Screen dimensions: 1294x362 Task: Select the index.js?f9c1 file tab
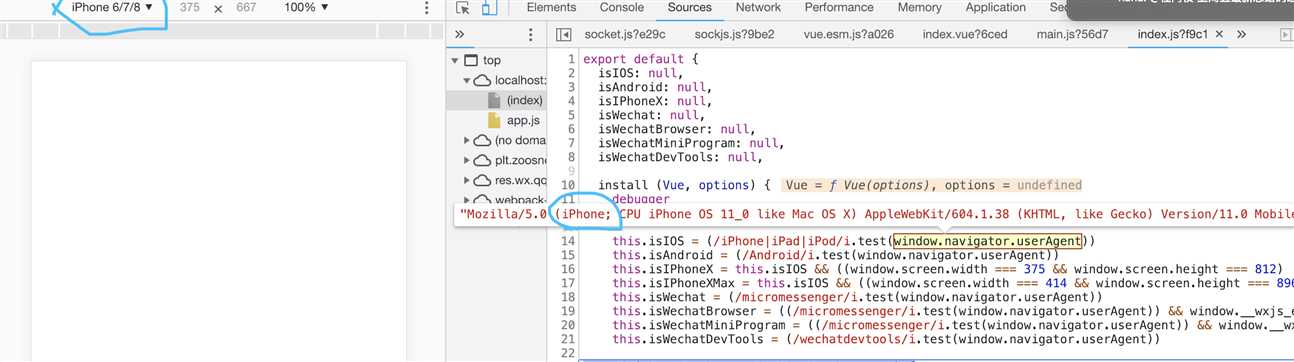1173,34
